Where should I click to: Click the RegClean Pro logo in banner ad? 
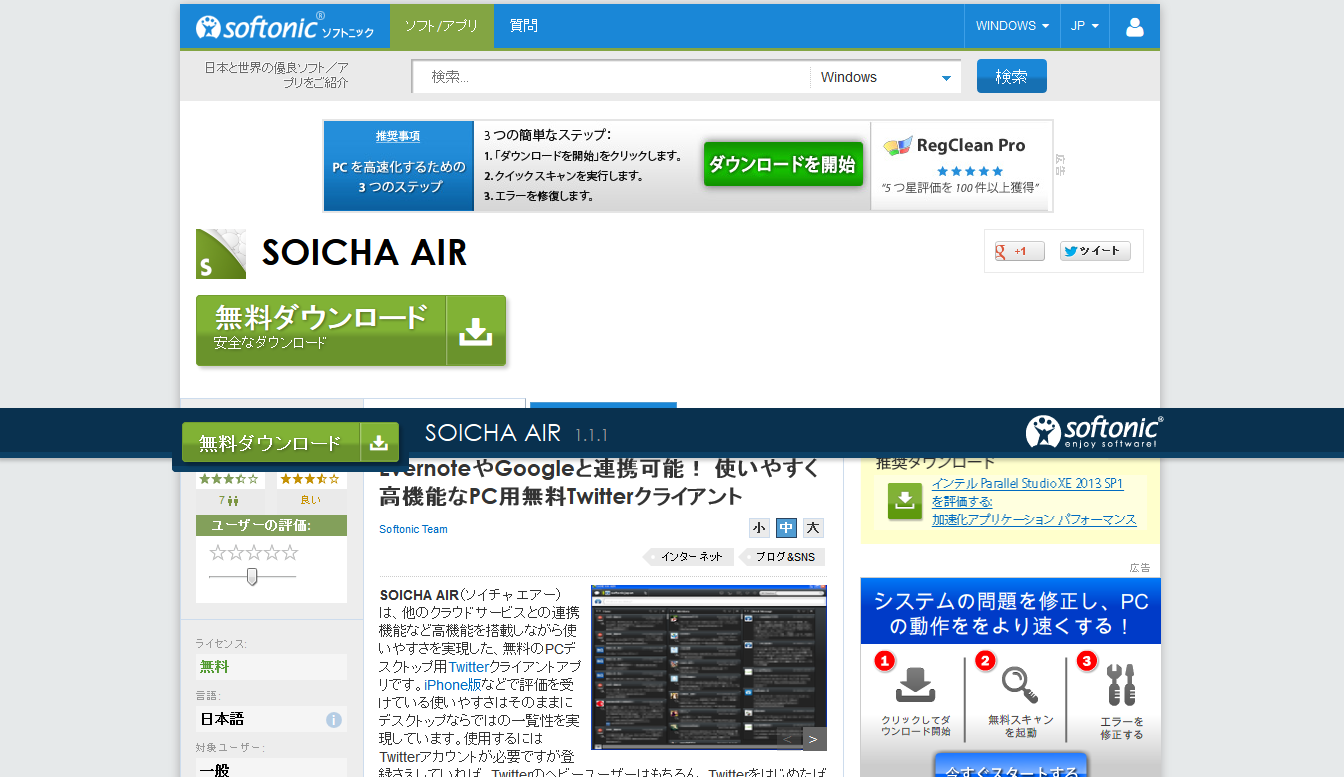(x=955, y=146)
